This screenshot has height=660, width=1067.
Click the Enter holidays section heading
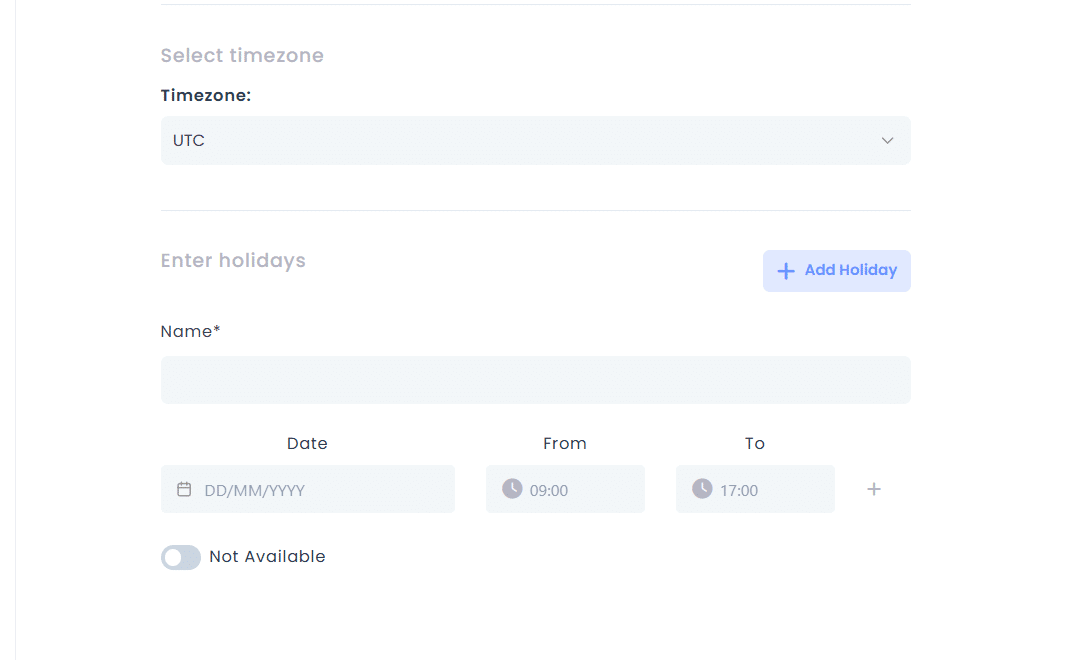coord(233,261)
